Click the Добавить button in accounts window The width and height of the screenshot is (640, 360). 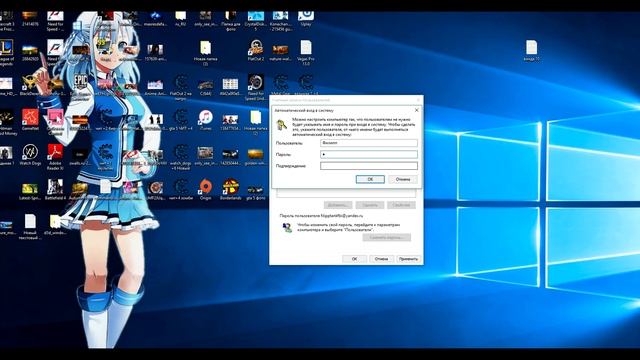click(338, 205)
